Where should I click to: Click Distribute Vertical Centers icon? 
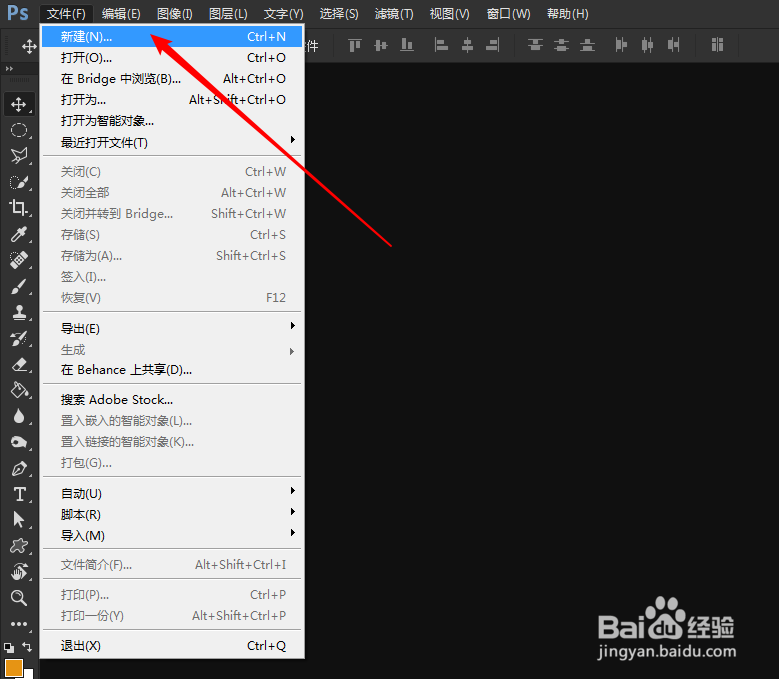[561, 45]
